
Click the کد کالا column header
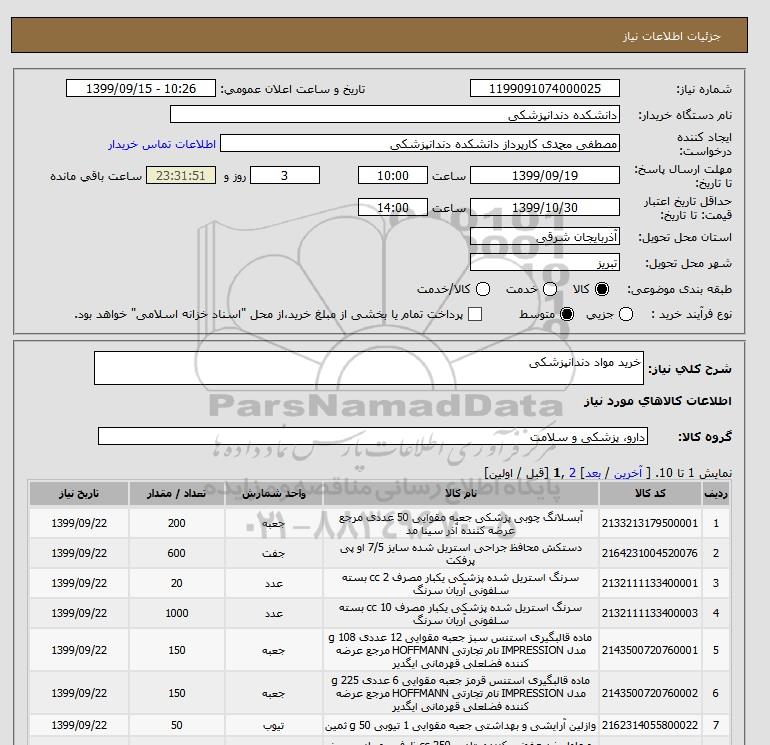click(650, 494)
